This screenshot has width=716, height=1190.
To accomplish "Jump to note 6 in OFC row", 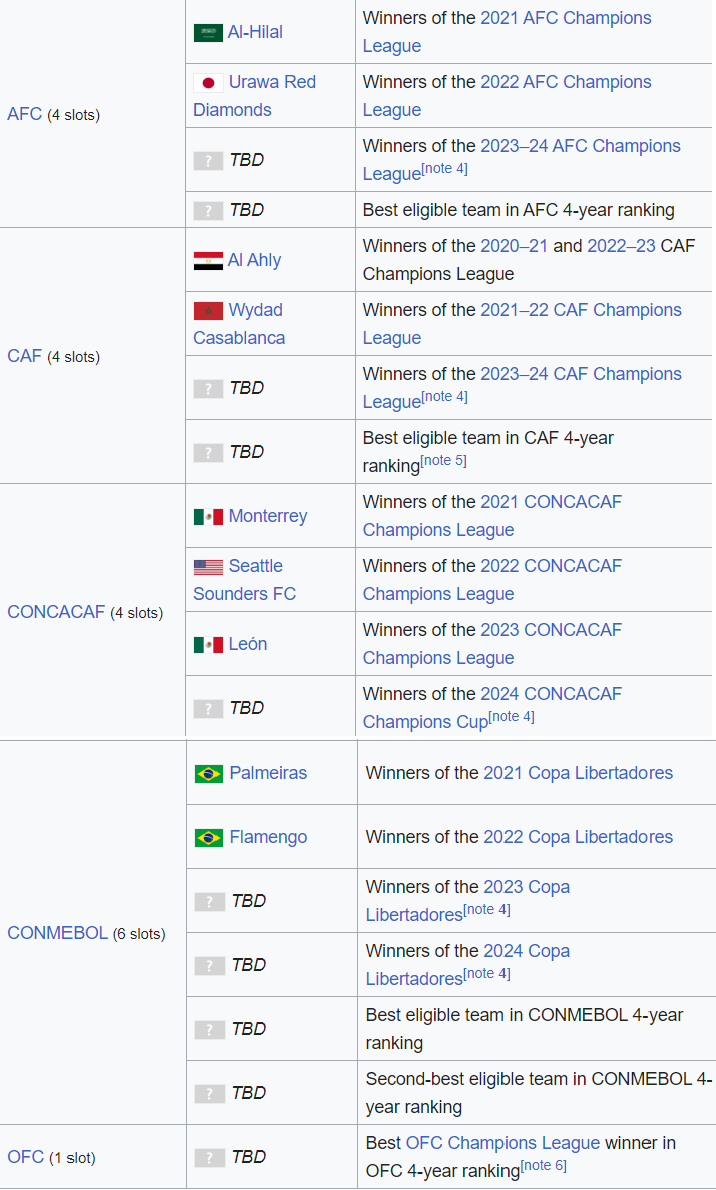I will click(x=543, y=1166).
